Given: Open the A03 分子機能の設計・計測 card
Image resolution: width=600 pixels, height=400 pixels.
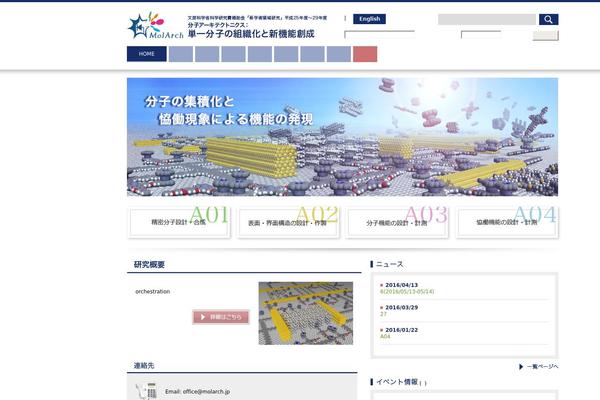Looking at the screenshot, I should click(x=397, y=222).
